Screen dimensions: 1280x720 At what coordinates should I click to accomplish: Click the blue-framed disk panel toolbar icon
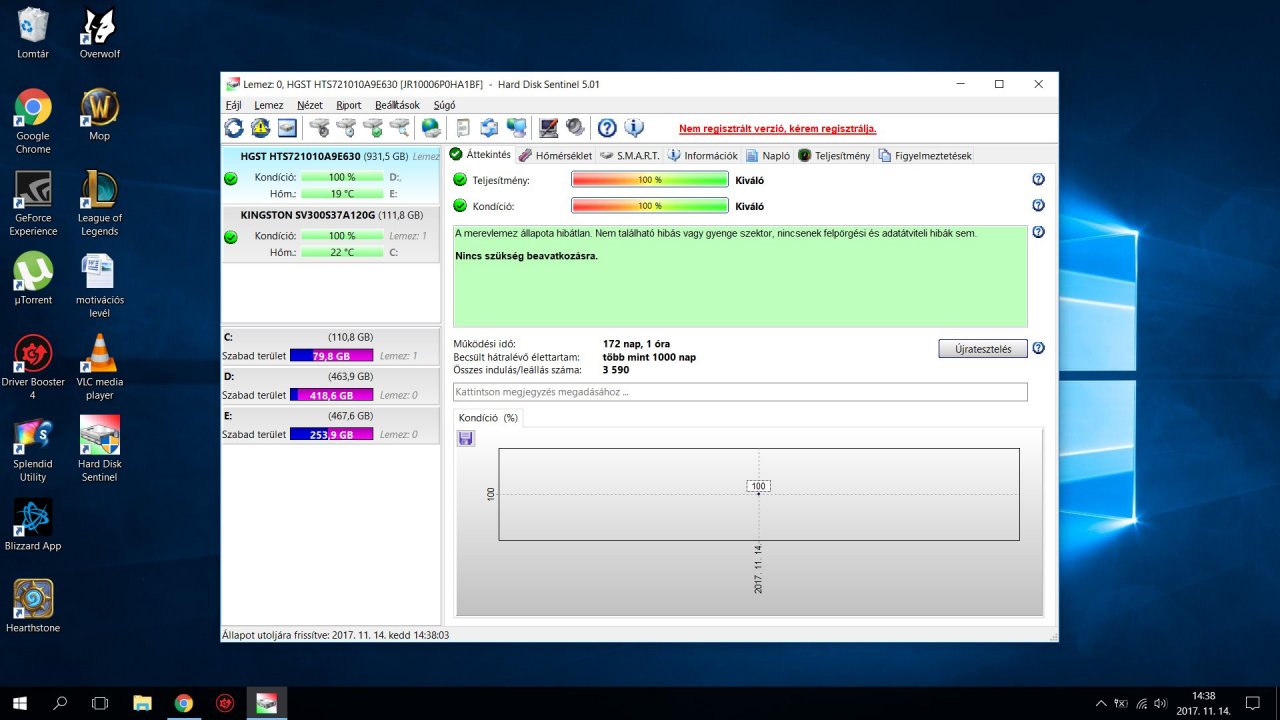288,127
